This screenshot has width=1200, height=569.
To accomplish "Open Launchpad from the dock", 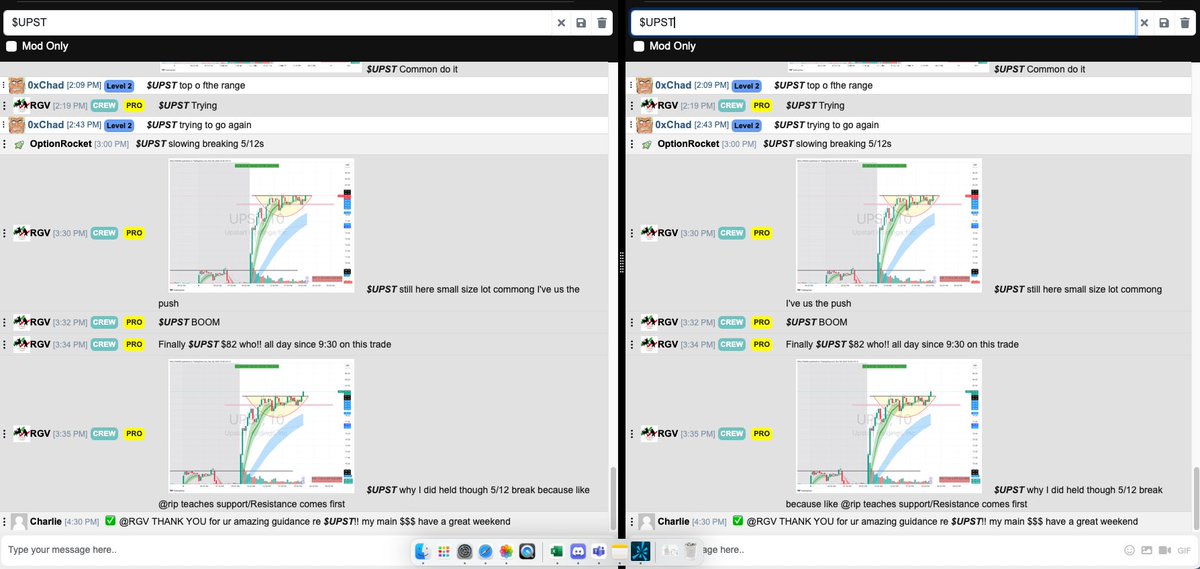I will [444, 551].
